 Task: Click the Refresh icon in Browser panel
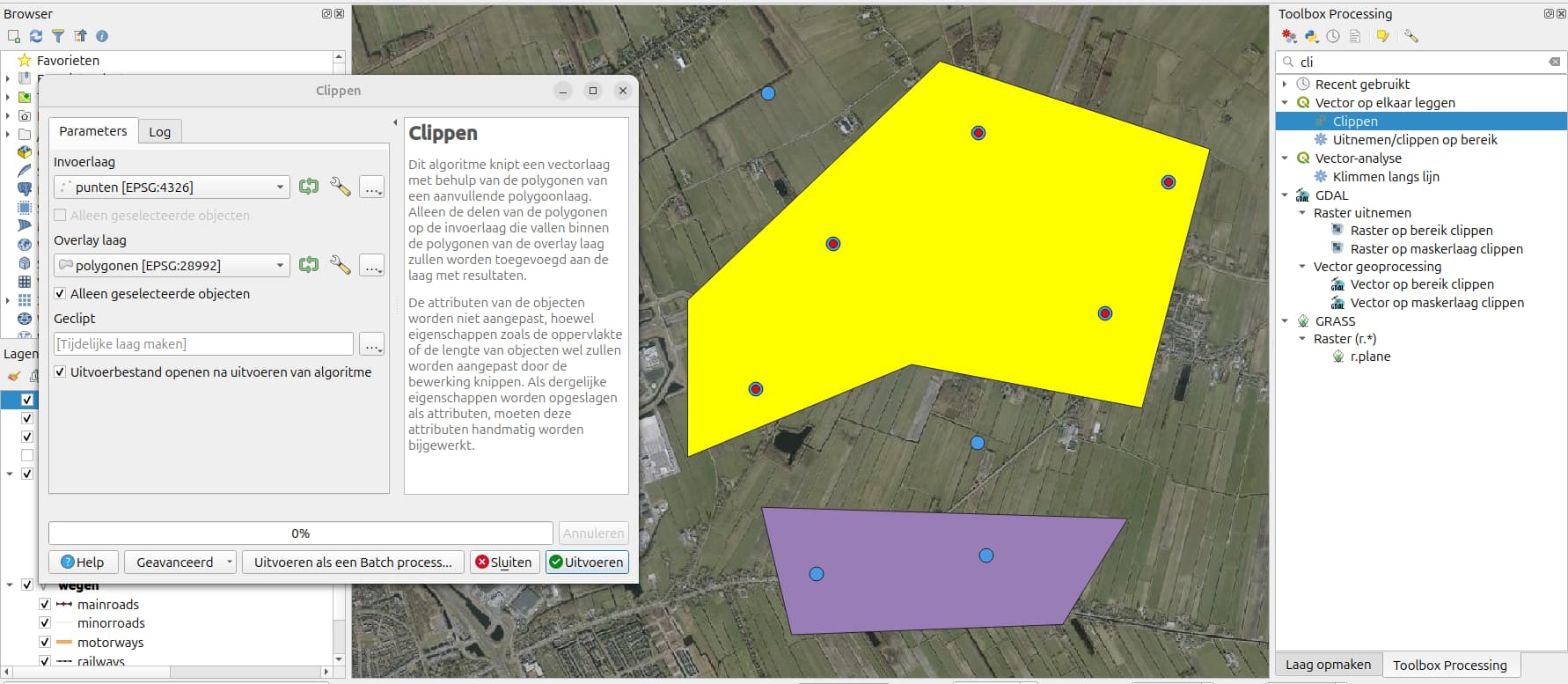[x=36, y=36]
